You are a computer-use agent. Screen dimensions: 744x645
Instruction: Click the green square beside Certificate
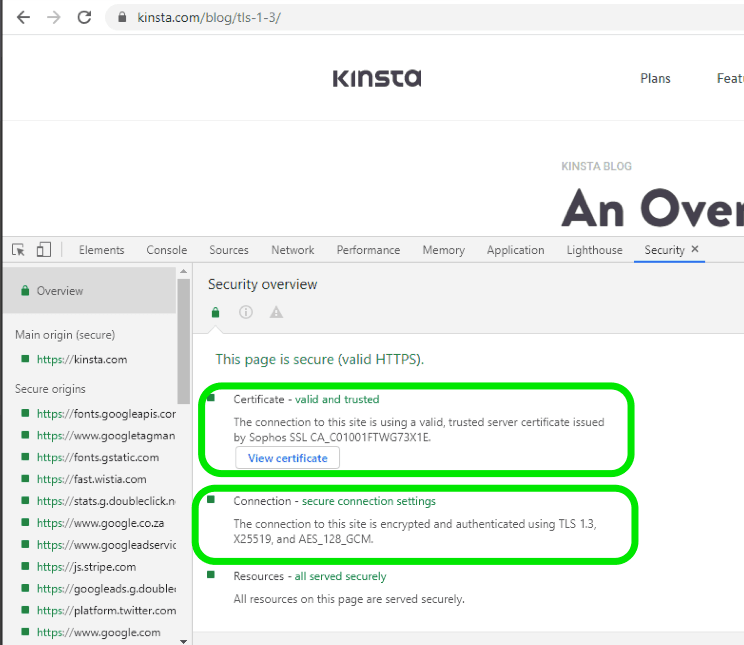click(211, 398)
